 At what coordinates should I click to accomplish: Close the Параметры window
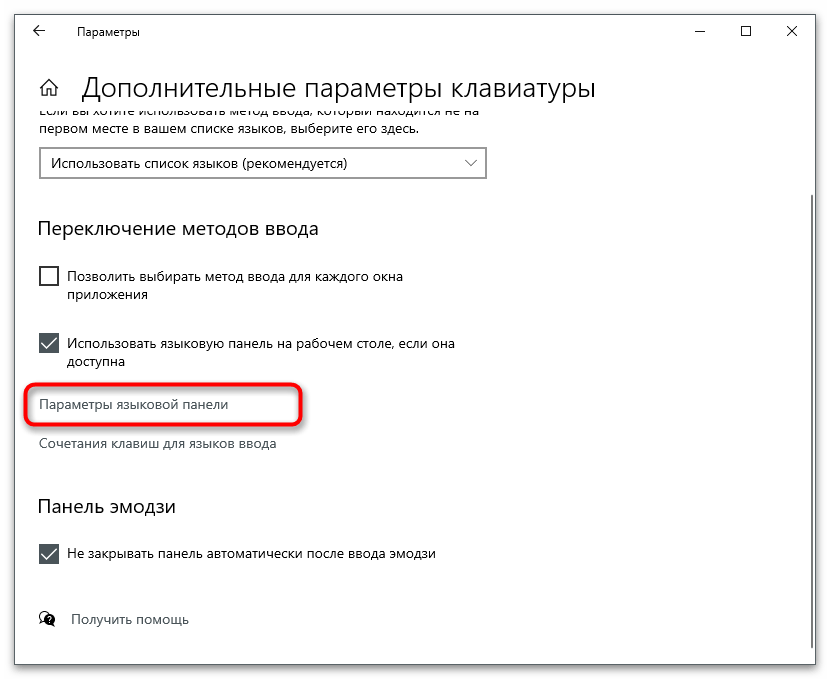coord(792,32)
